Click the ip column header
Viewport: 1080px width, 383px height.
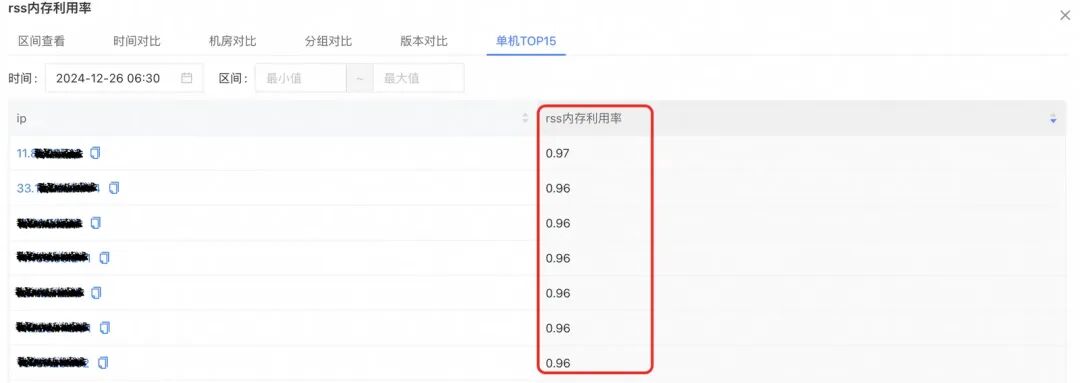[273, 118]
